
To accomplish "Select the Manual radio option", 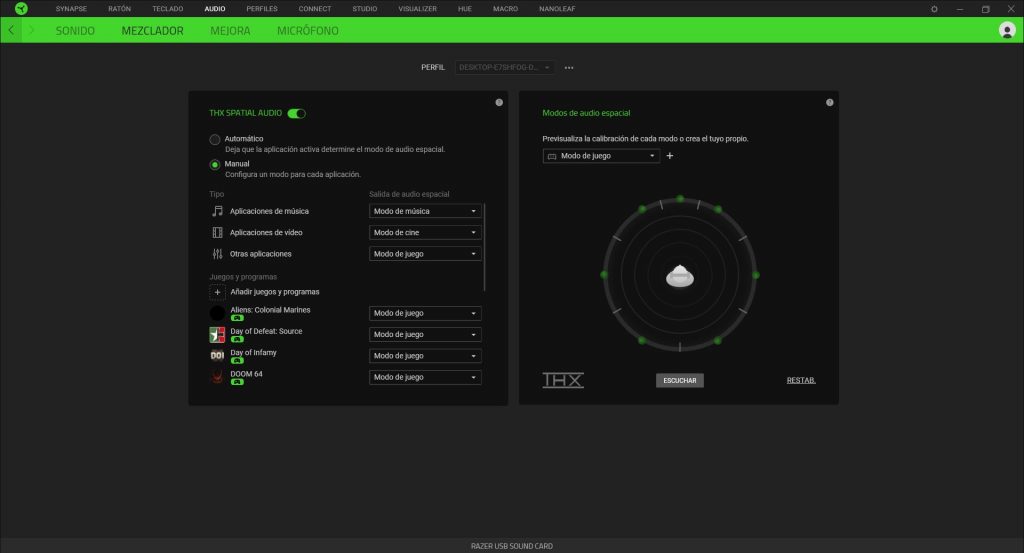I will 214,165.
